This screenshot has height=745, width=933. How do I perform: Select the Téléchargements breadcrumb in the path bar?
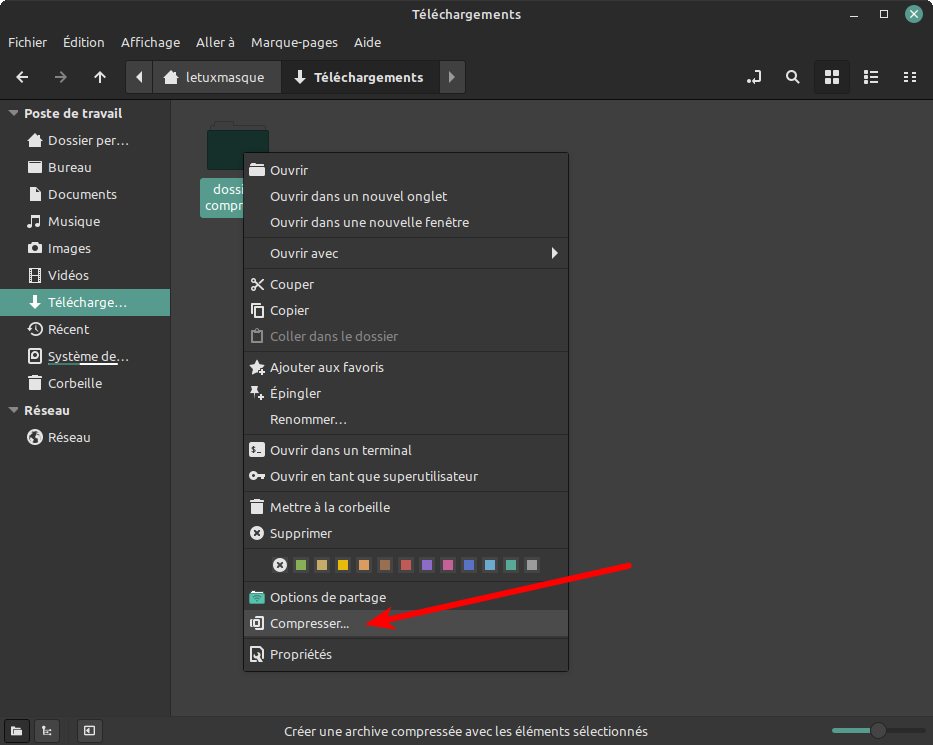[x=360, y=77]
